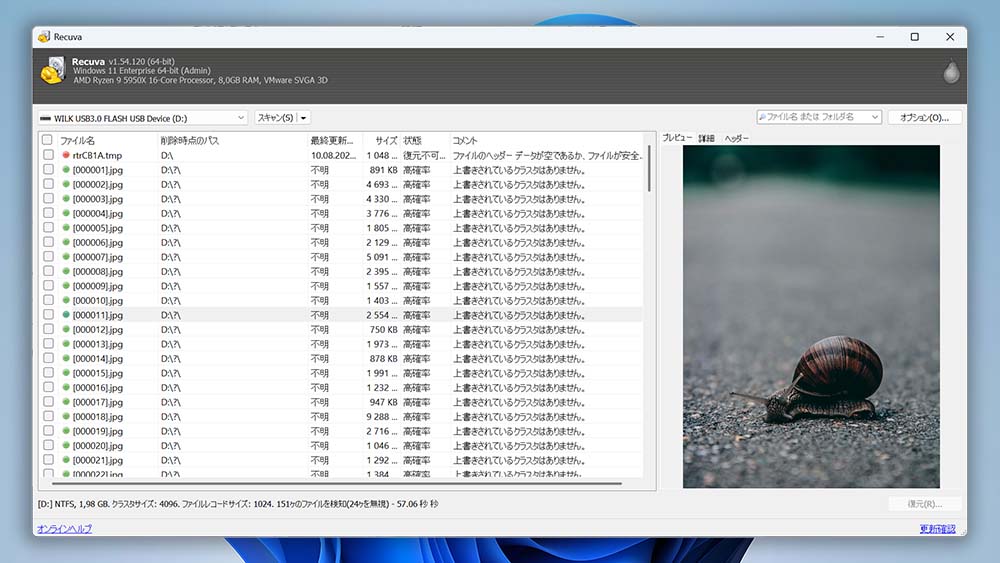This screenshot has height=563, width=1000.
Task: Sort by 削除時点のパス column header
Action: coord(232,140)
